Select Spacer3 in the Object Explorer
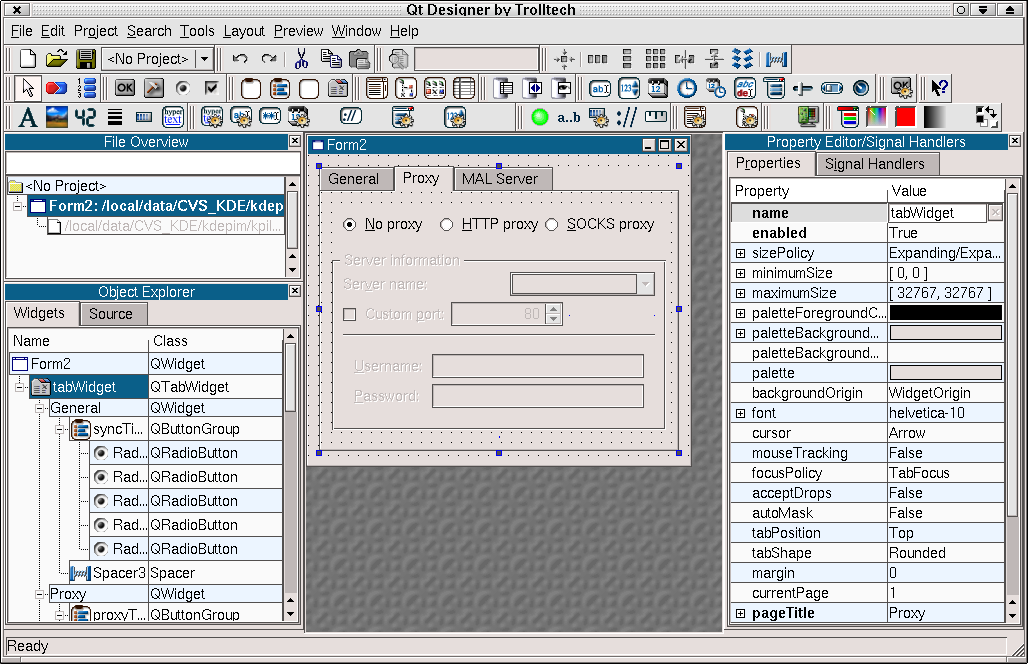Image resolution: width=1028 pixels, height=664 pixels. [x=118, y=573]
